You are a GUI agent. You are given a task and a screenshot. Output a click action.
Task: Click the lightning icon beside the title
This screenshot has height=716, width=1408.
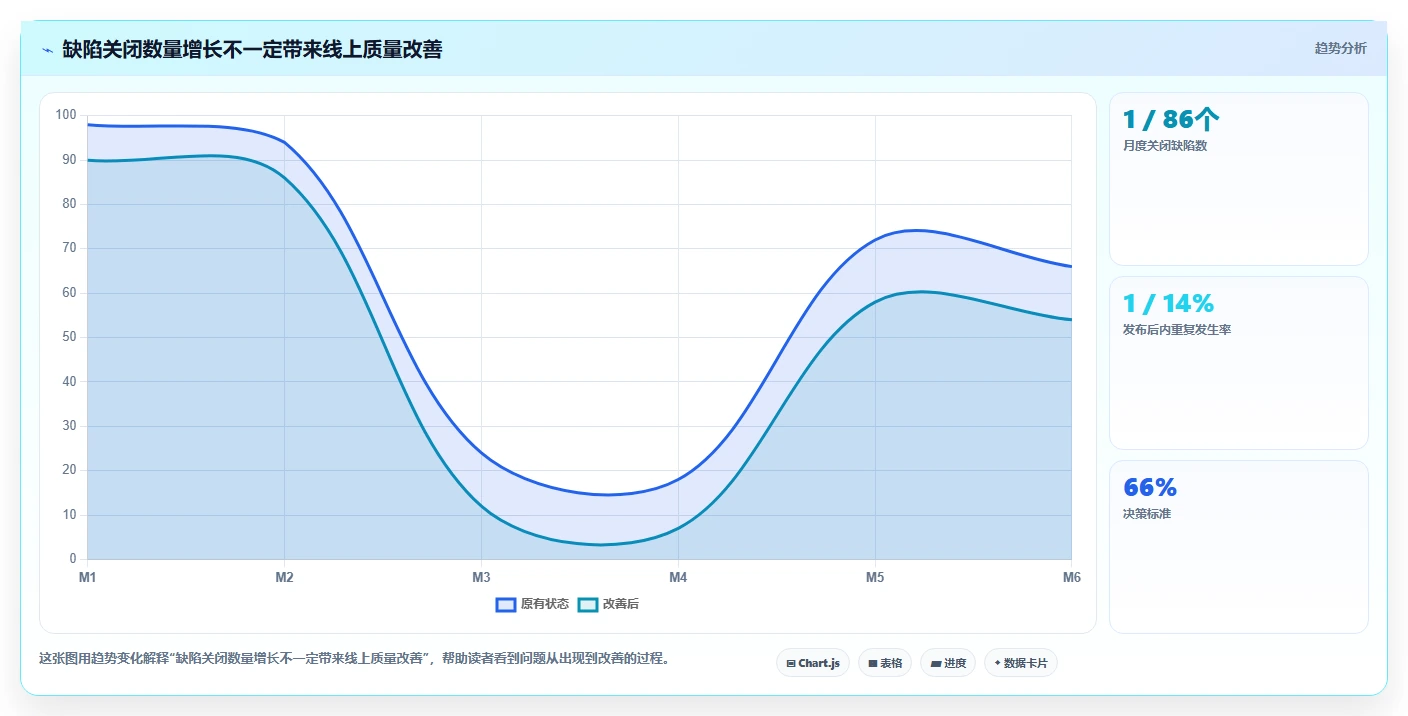[48, 50]
